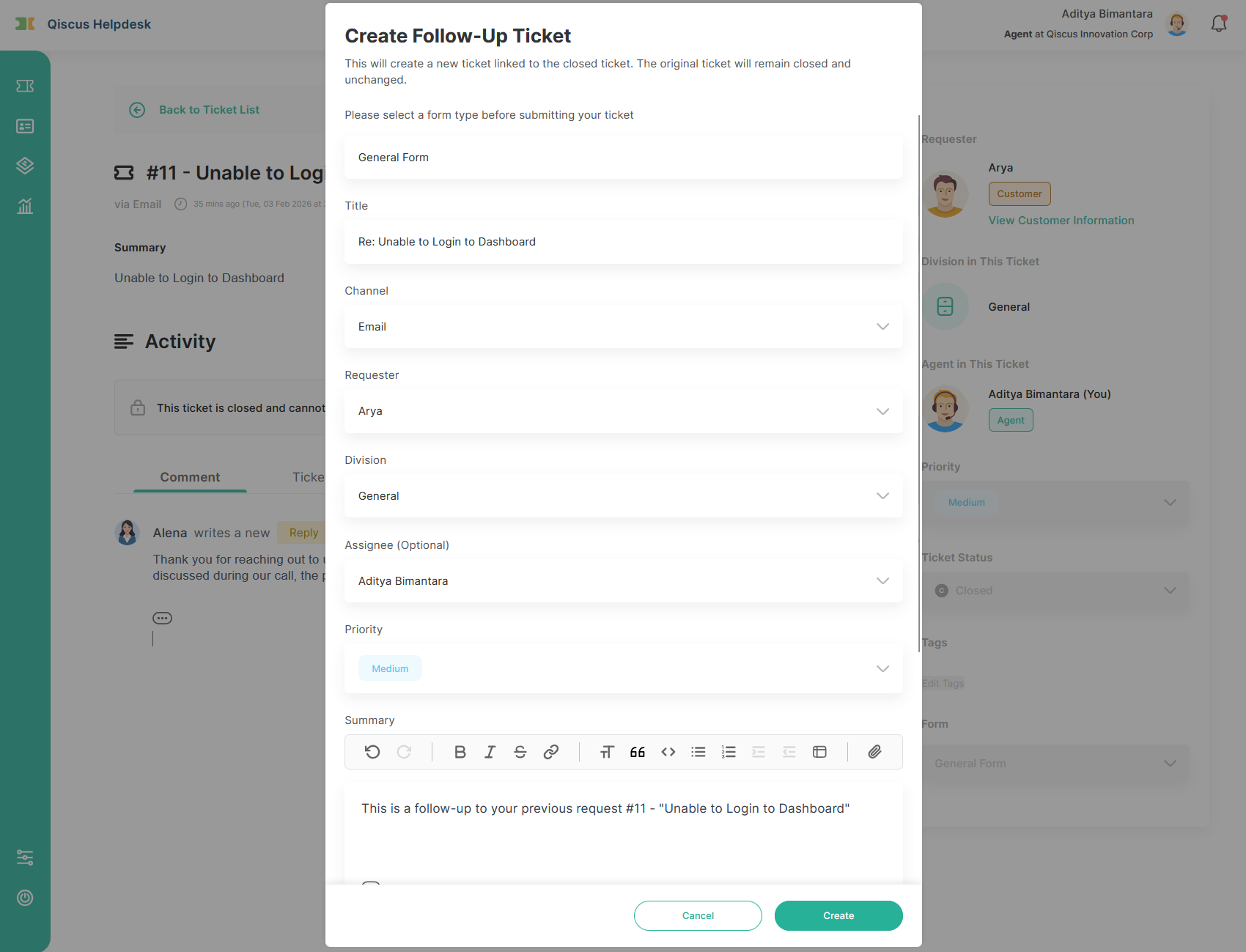Undo the last summary edit
1246x952 pixels.
click(372, 752)
